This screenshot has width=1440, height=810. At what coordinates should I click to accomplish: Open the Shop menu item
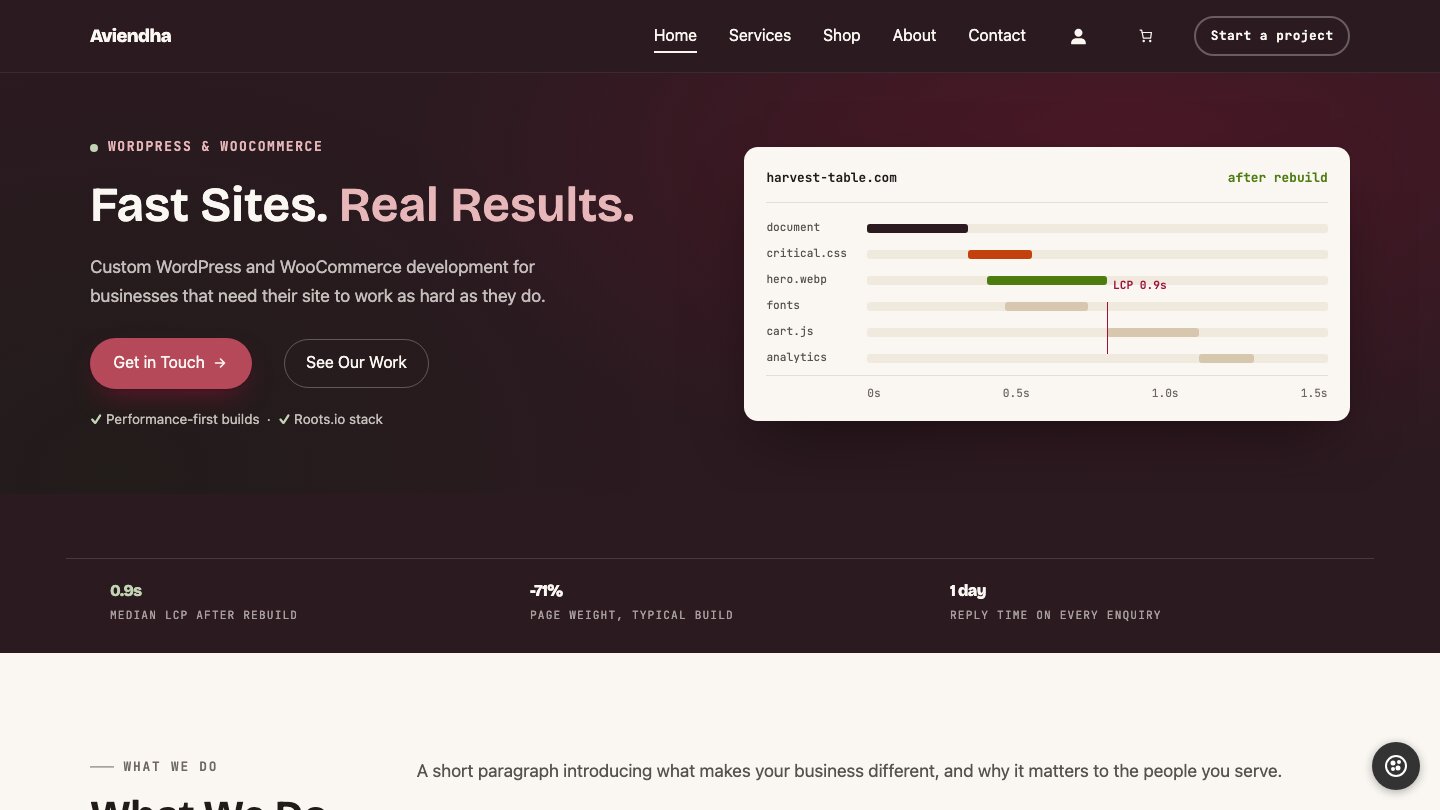click(x=842, y=36)
